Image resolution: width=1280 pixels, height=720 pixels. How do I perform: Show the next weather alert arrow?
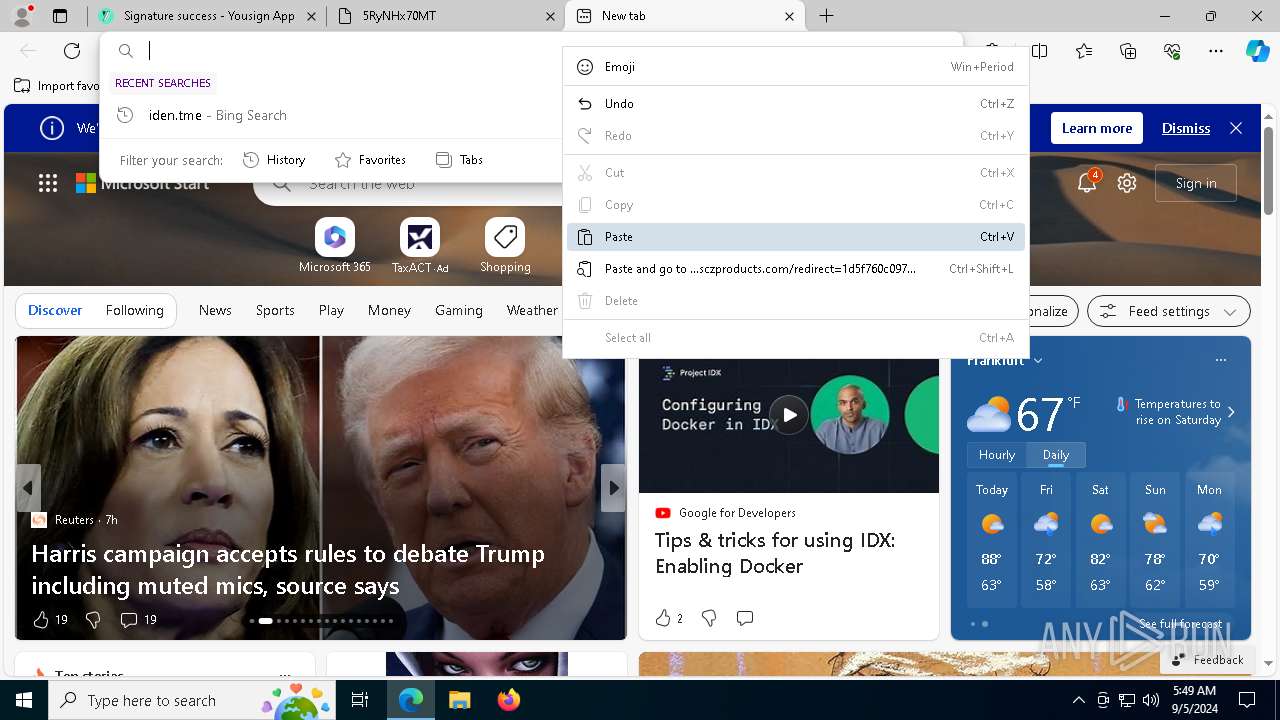click(1231, 412)
